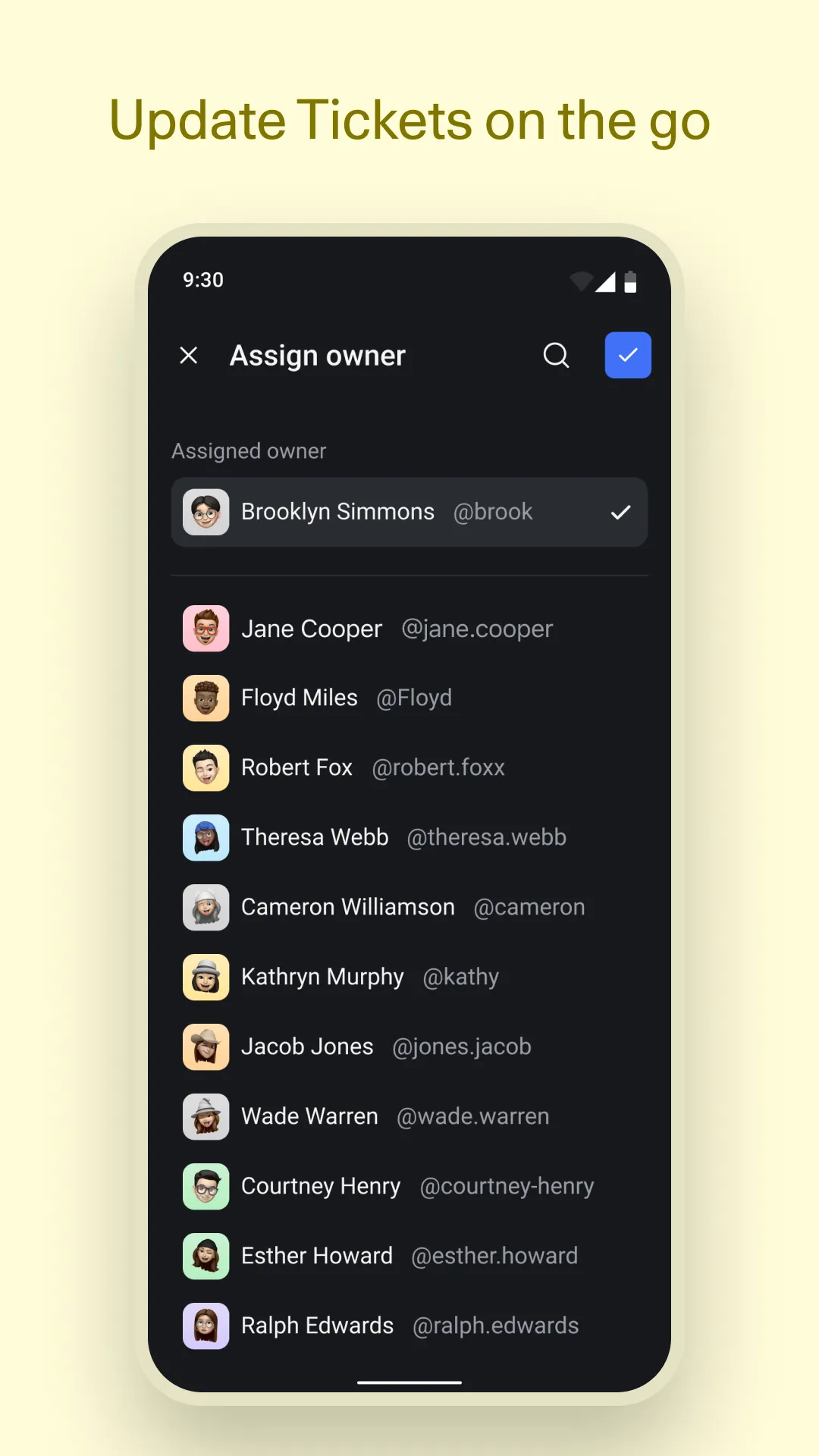Tap the @jane.cooper handle
The height and width of the screenshot is (1456, 819).
pos(476,629)
